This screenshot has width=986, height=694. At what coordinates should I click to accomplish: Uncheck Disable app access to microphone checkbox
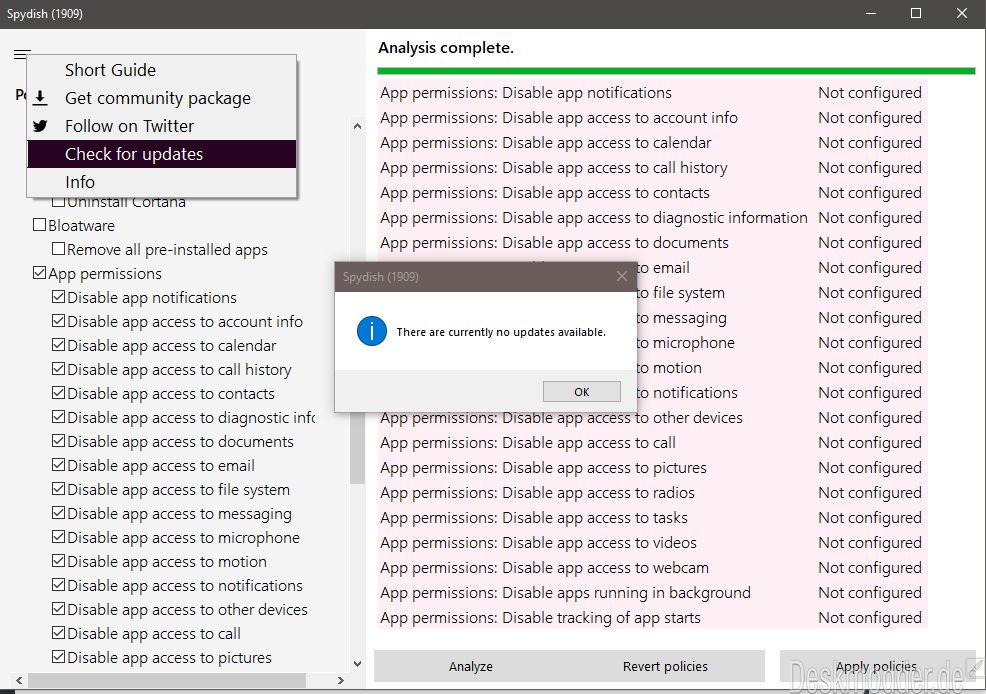point(58,536)
